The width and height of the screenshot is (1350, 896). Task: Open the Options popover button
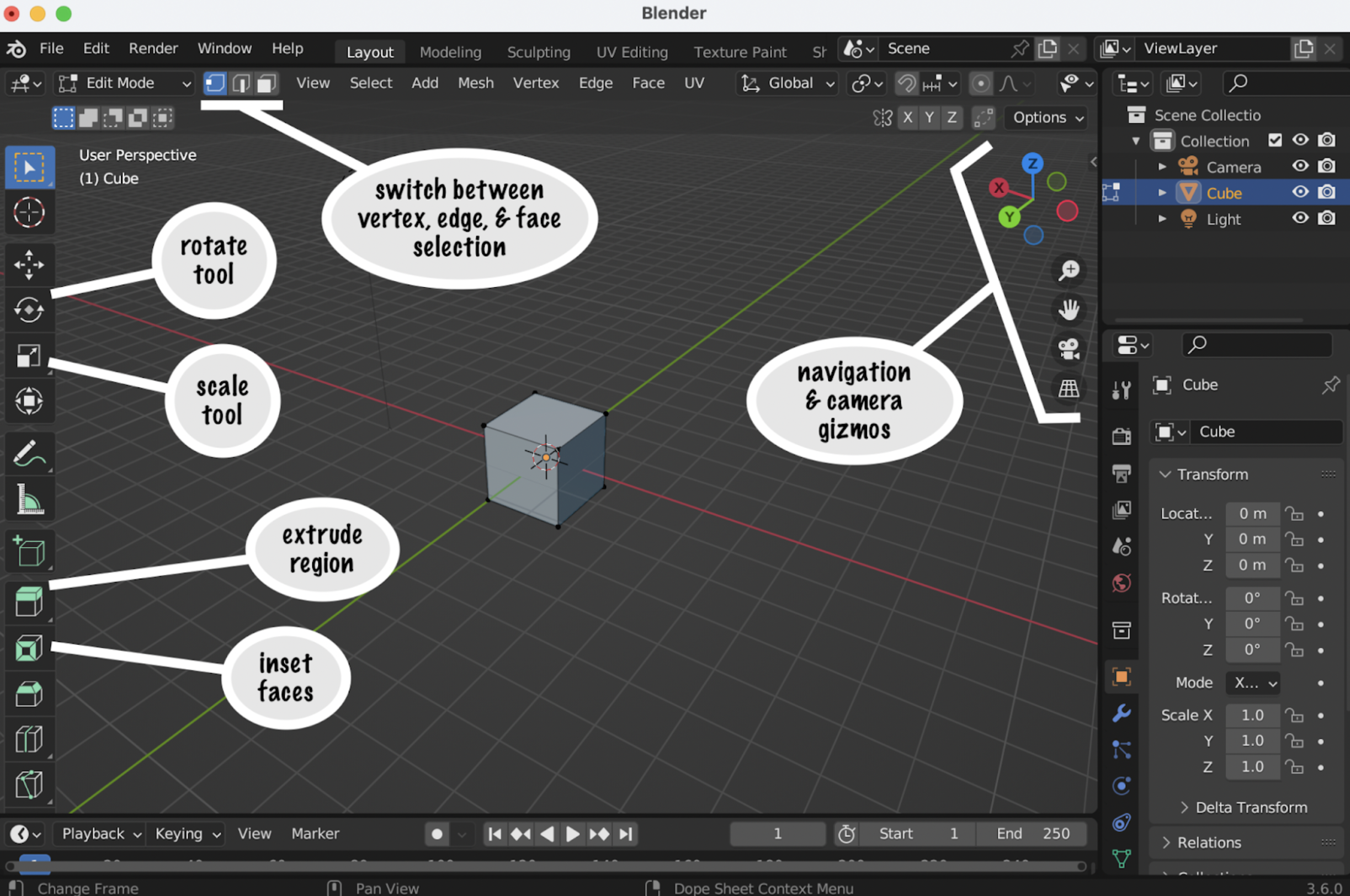[x=1046, y=118]
